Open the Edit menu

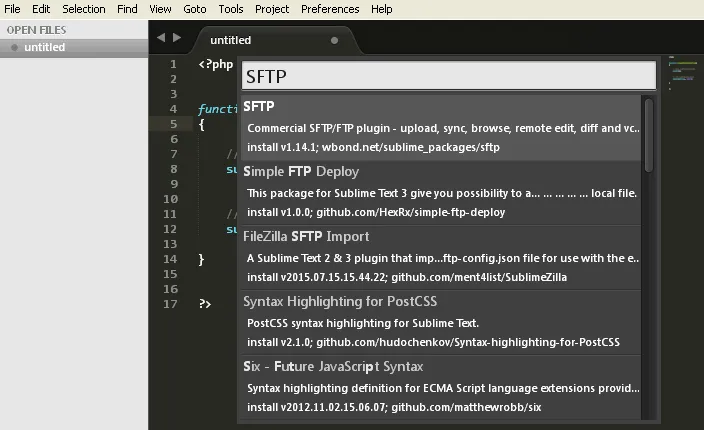pos(41,9)
